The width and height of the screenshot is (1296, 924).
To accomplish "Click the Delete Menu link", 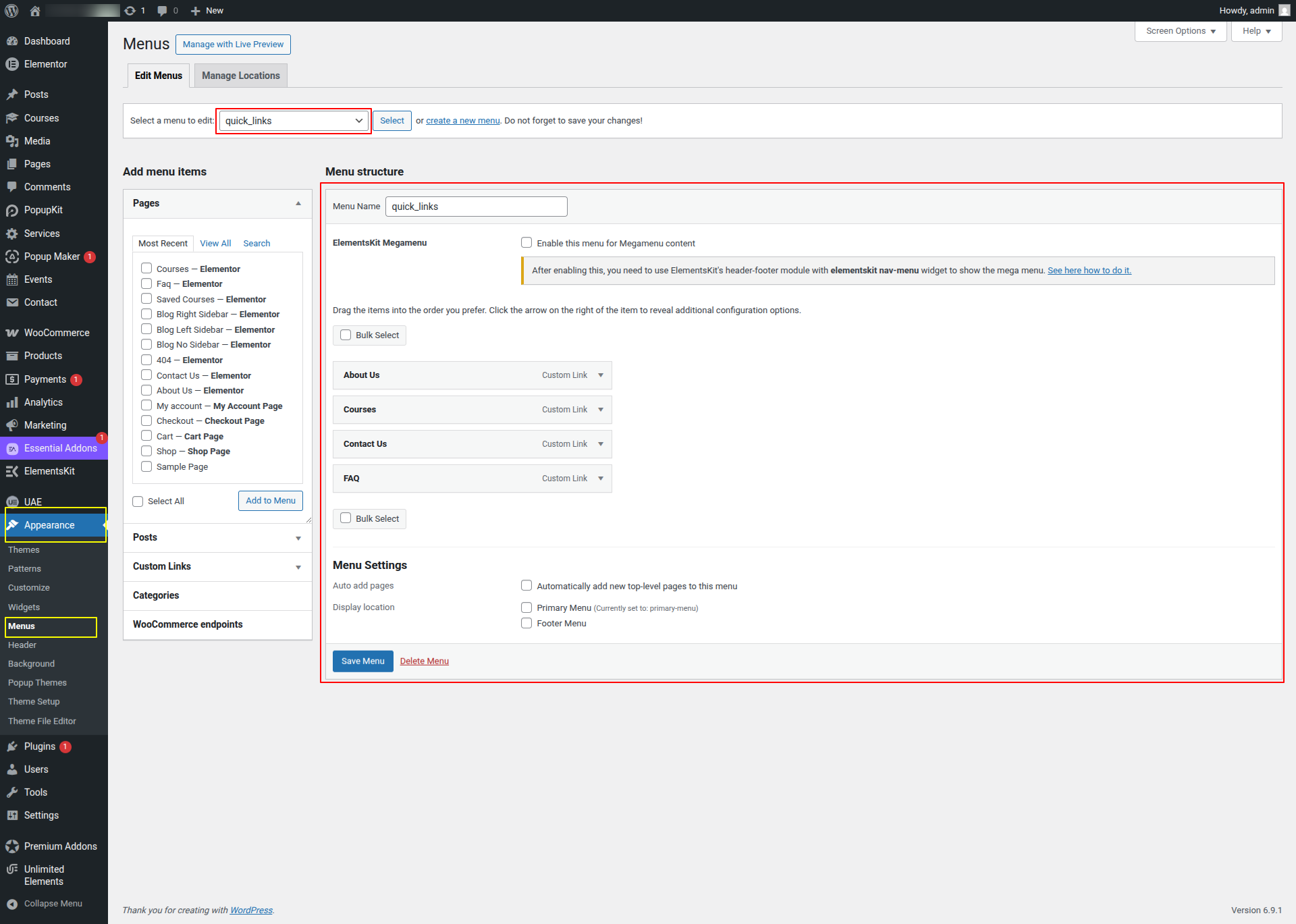I will click(x=424, y=661).
